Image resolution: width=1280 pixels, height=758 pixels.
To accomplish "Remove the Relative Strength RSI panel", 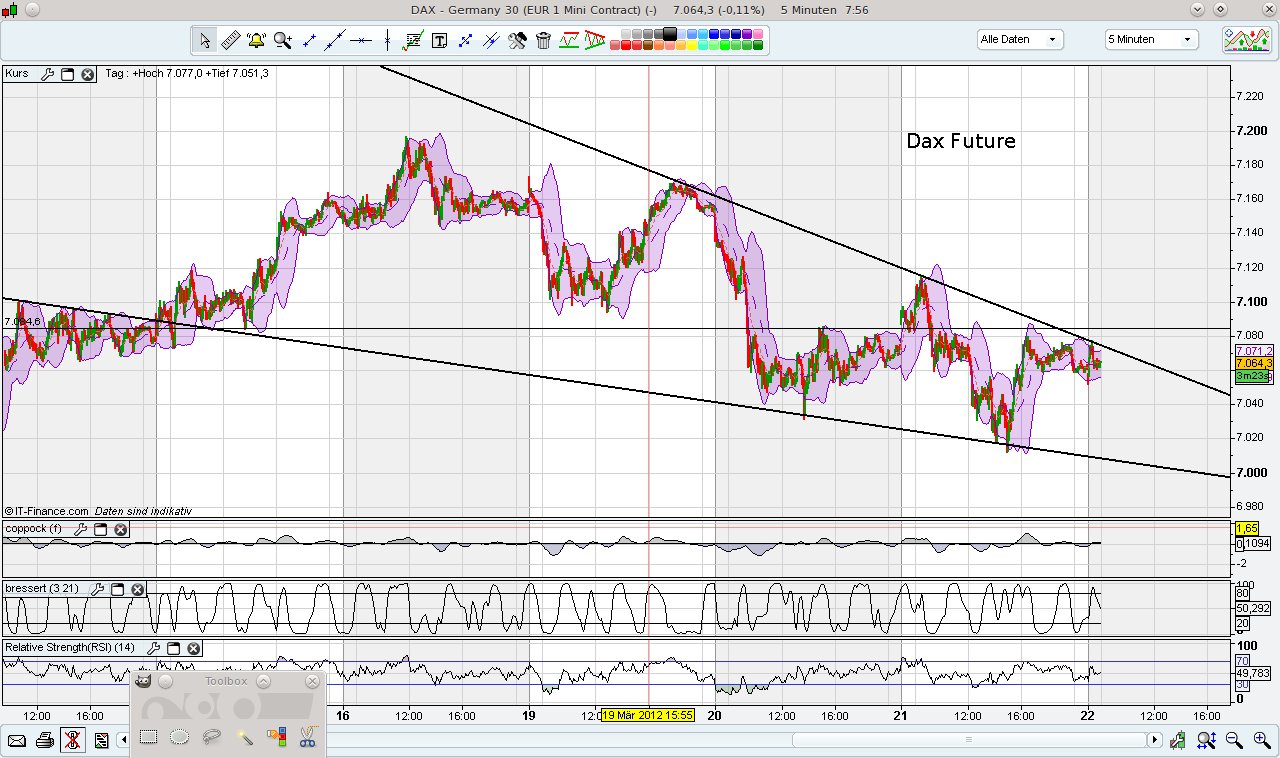I will [x=194, y=648].
